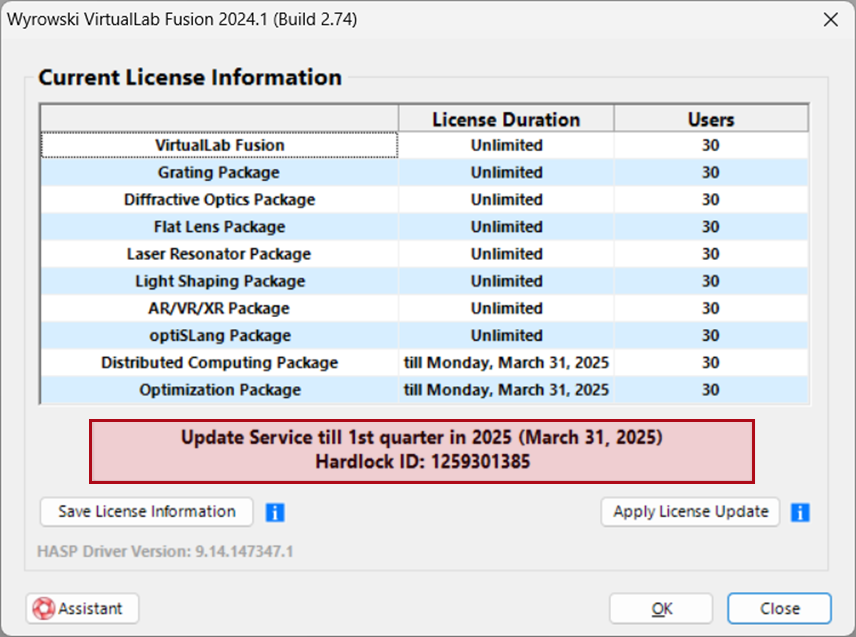
Task: Click the Apply License Update button
Action: tap(690, 512)
